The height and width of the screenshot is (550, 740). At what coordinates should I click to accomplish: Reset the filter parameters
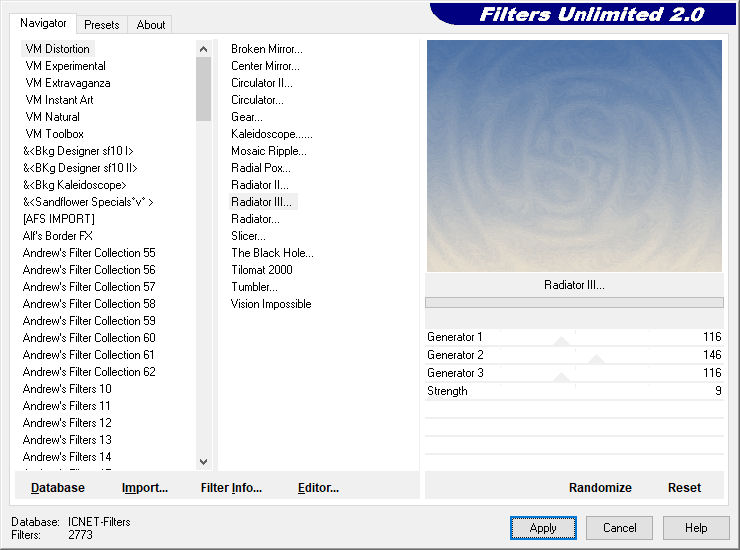click(684, 488)
